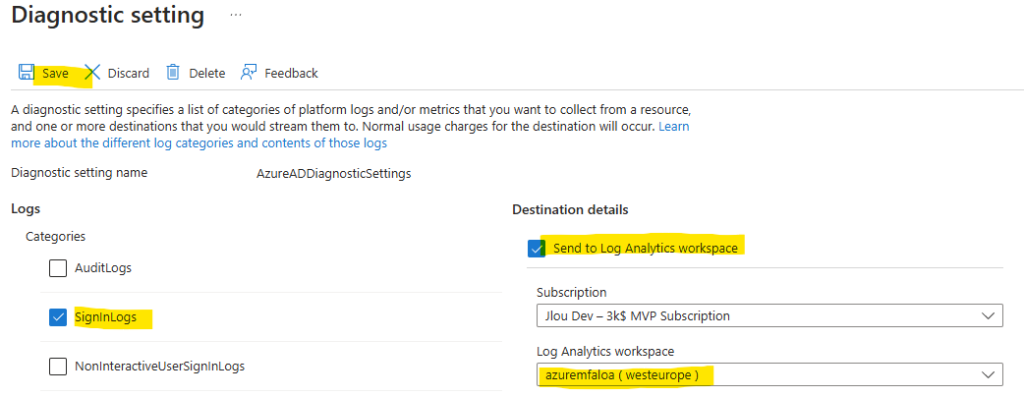
Task: Open the Learn more about log categories link
Action: coord(199,142)
